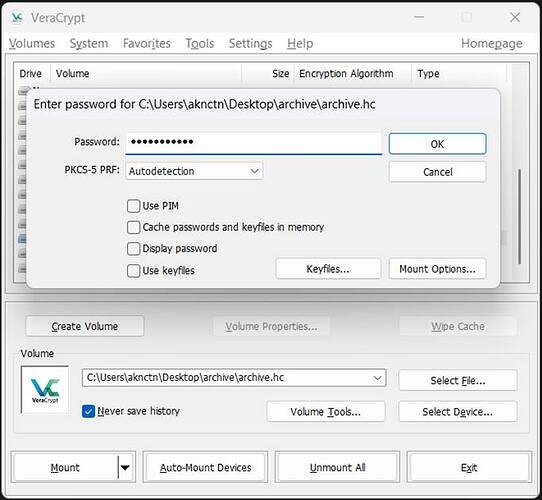This screenshot has width=542, height=500.
Task: Minimize the VeraCrypt window
Action: tap(419, 17)
